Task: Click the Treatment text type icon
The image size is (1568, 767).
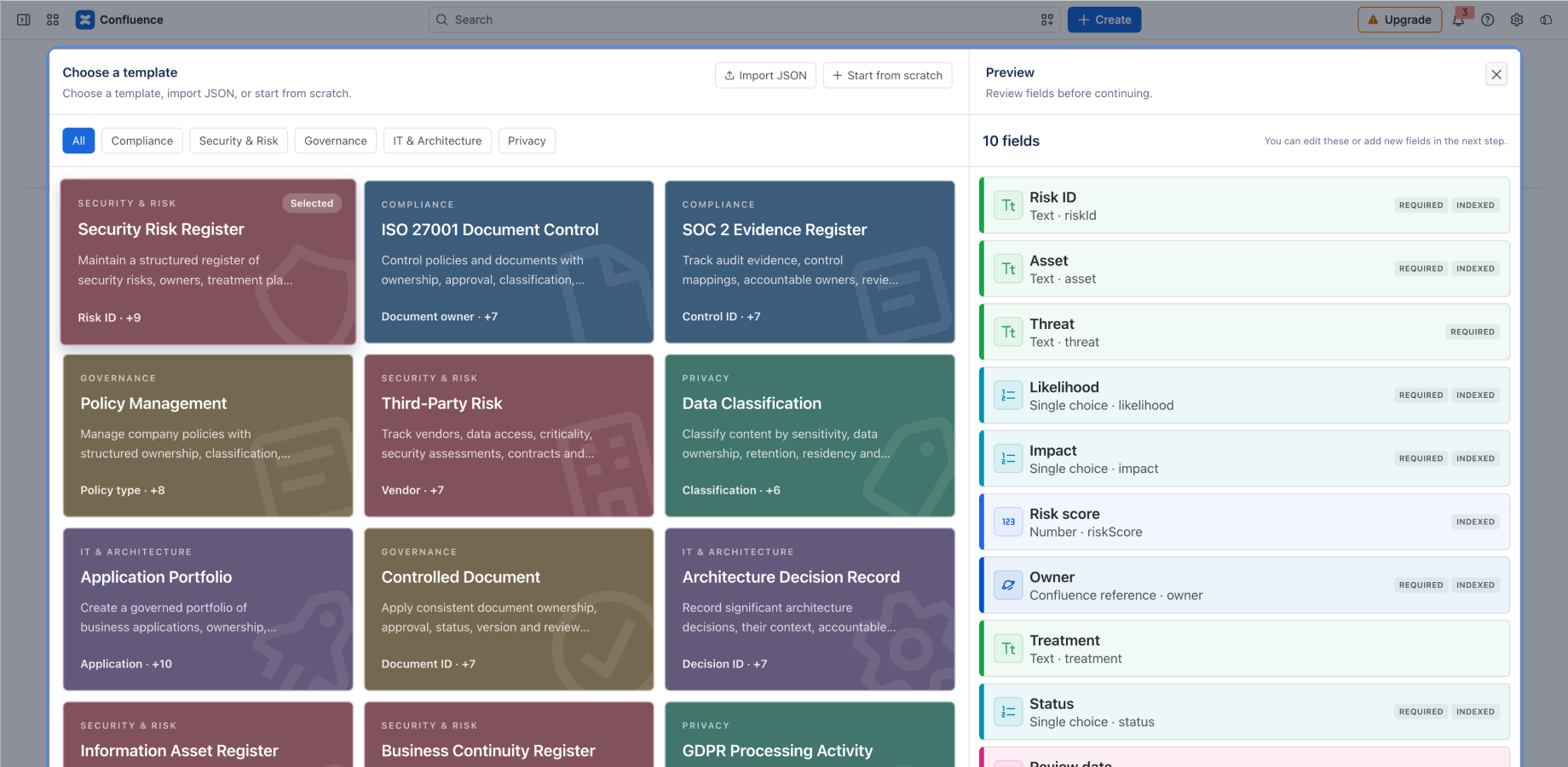Action: 1008,649
